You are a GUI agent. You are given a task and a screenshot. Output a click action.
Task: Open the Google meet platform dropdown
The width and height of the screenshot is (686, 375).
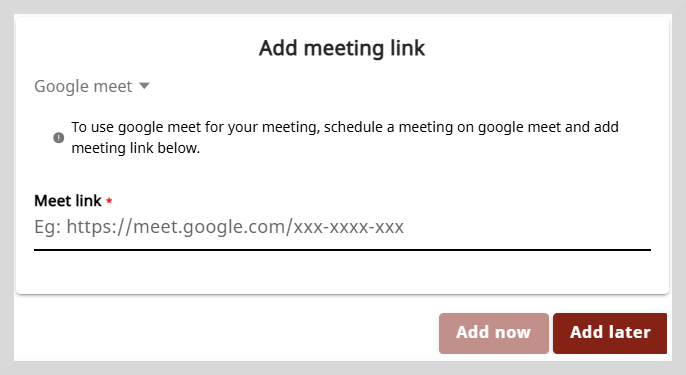coord(92,86)
